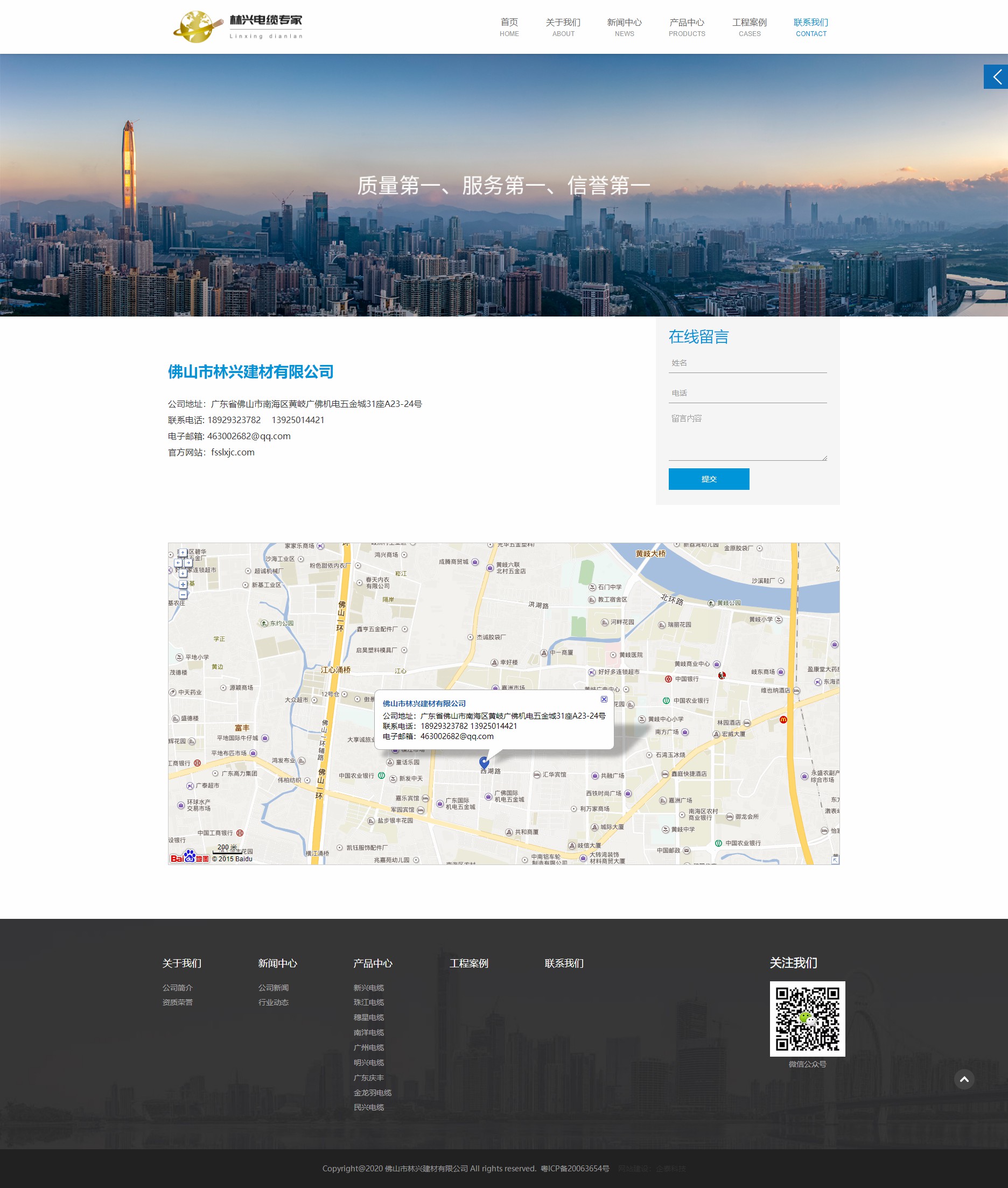
Task: Close the map info popup window
Action: click(x=604, y=699)
